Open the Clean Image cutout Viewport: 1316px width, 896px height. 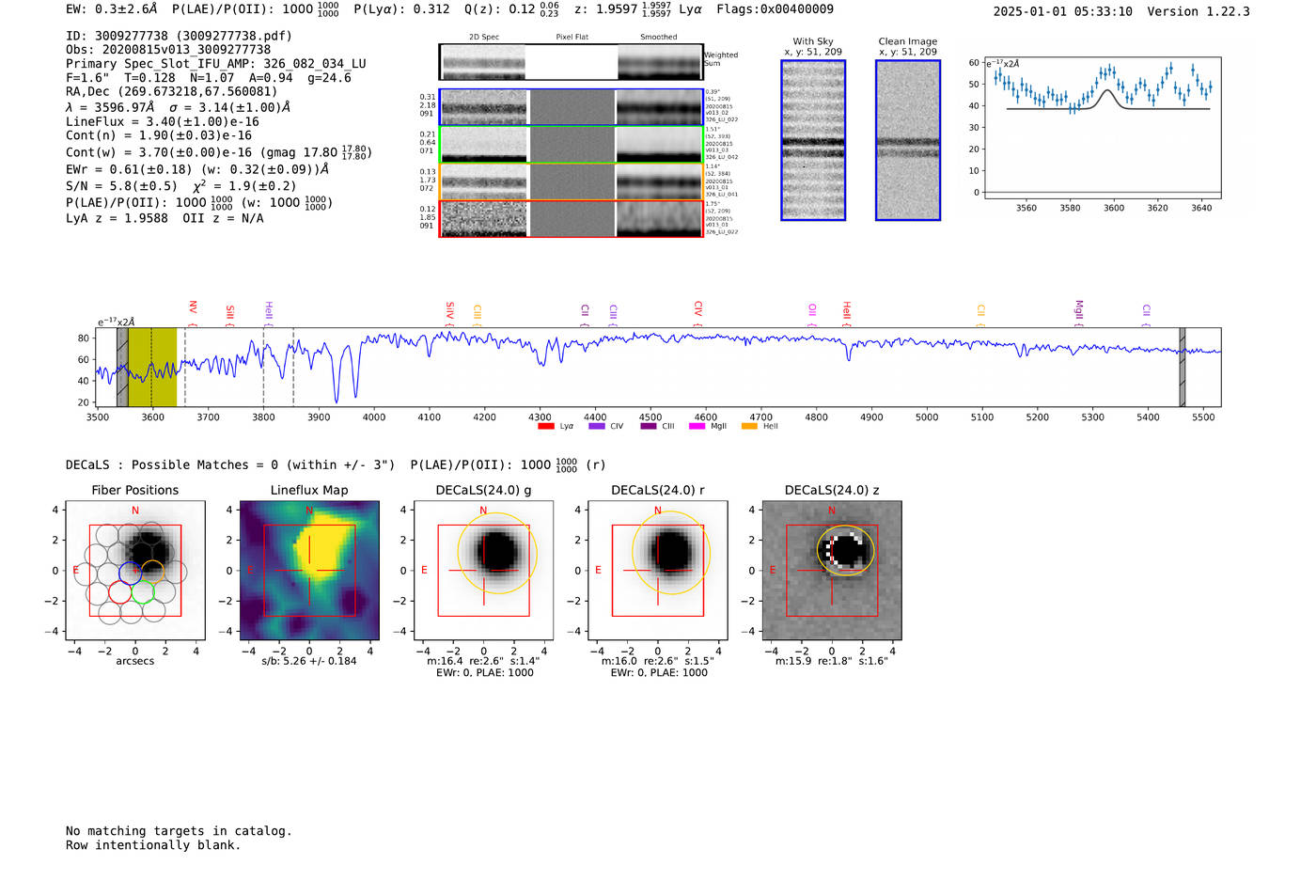click(908, 140)
